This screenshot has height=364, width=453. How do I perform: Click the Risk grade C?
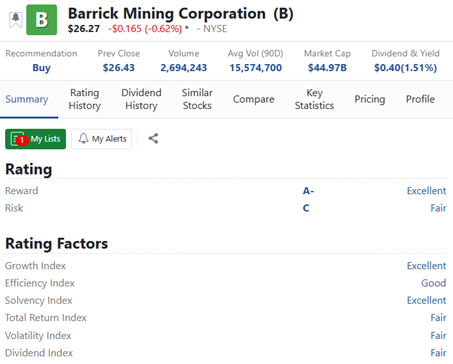[306, 208]
